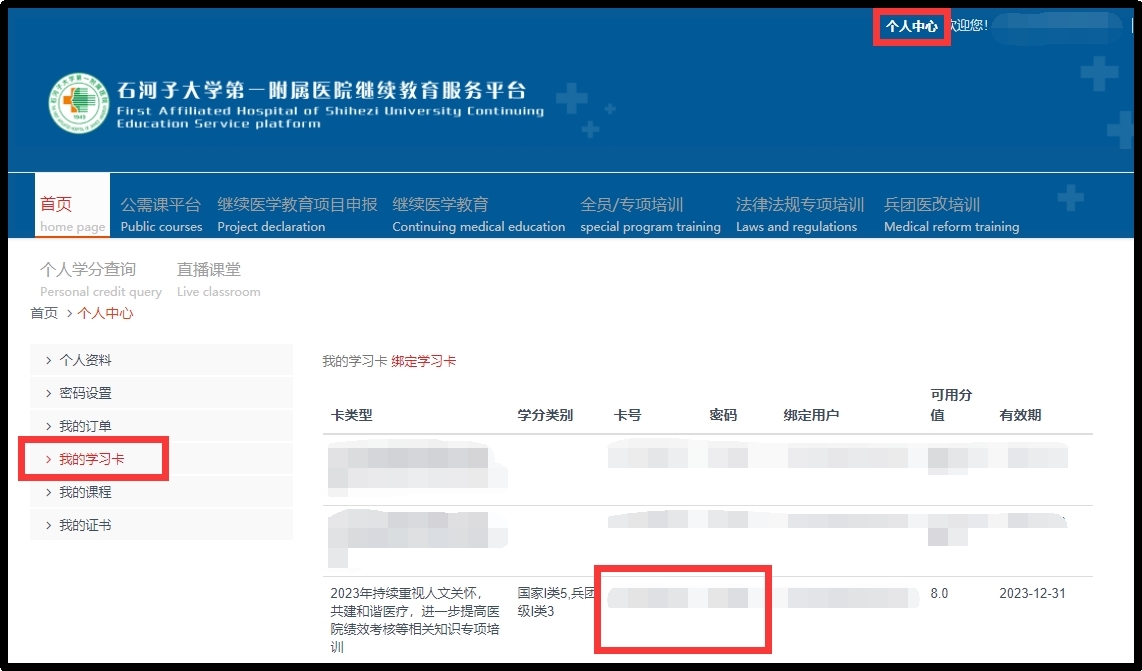Viewport: 1142px width, 671px height.
Task: Click the 绑定学习卡 (bind card) link
Action: point(424,362)
